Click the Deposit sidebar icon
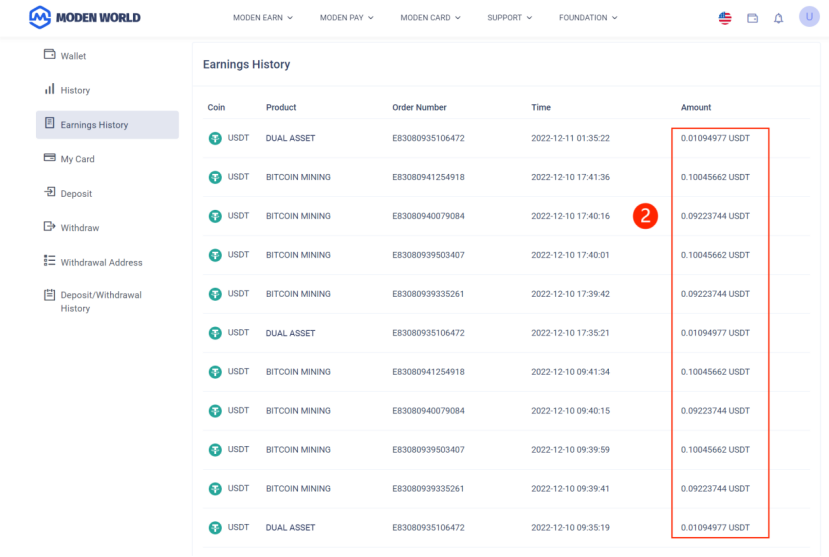This screenshot has width=829, height=557. [50, 192]
